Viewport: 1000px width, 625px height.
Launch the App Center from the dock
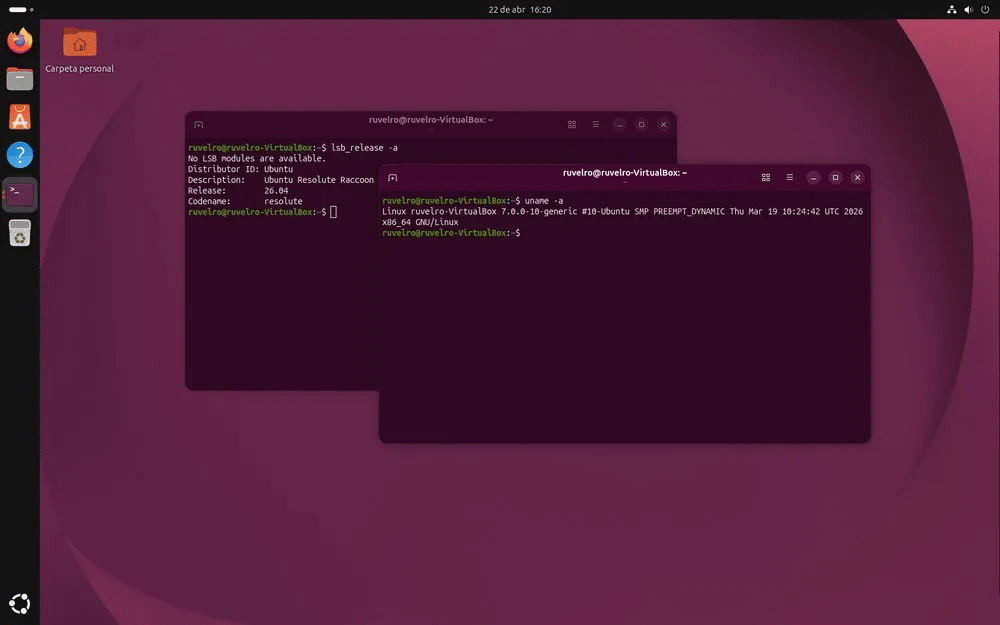coord(20,117)
